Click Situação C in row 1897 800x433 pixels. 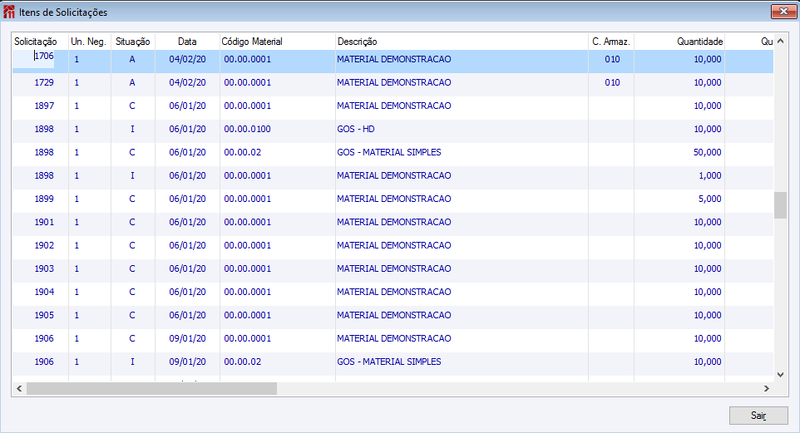[x=132, y=106]
